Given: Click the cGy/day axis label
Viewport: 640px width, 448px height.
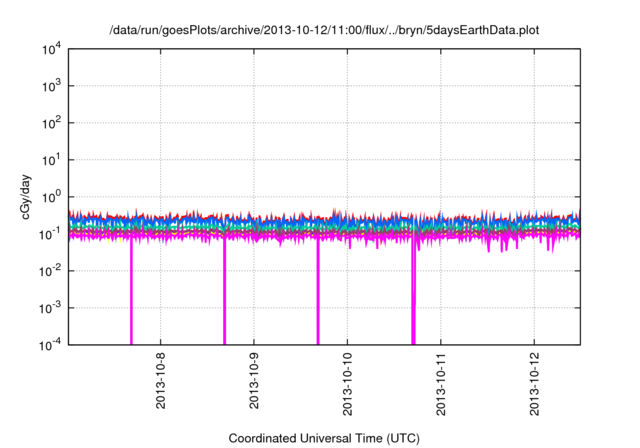Looking at the screenshot, I should pyautogui.click(x=26, y=197).
